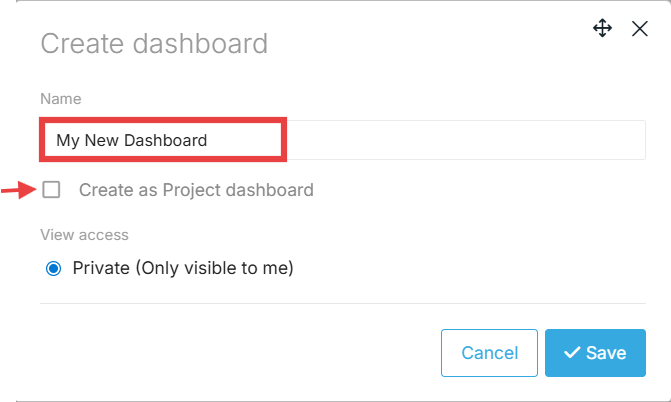Click the 'Name' field label
Image resolution: width=671 pixels, height=402 pixels.
pyautogui.click(x=61, y=99)
